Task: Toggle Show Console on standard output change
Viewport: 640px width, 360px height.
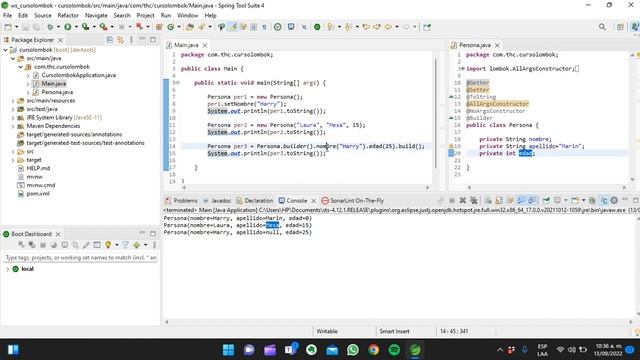Action: click(521, 200)
